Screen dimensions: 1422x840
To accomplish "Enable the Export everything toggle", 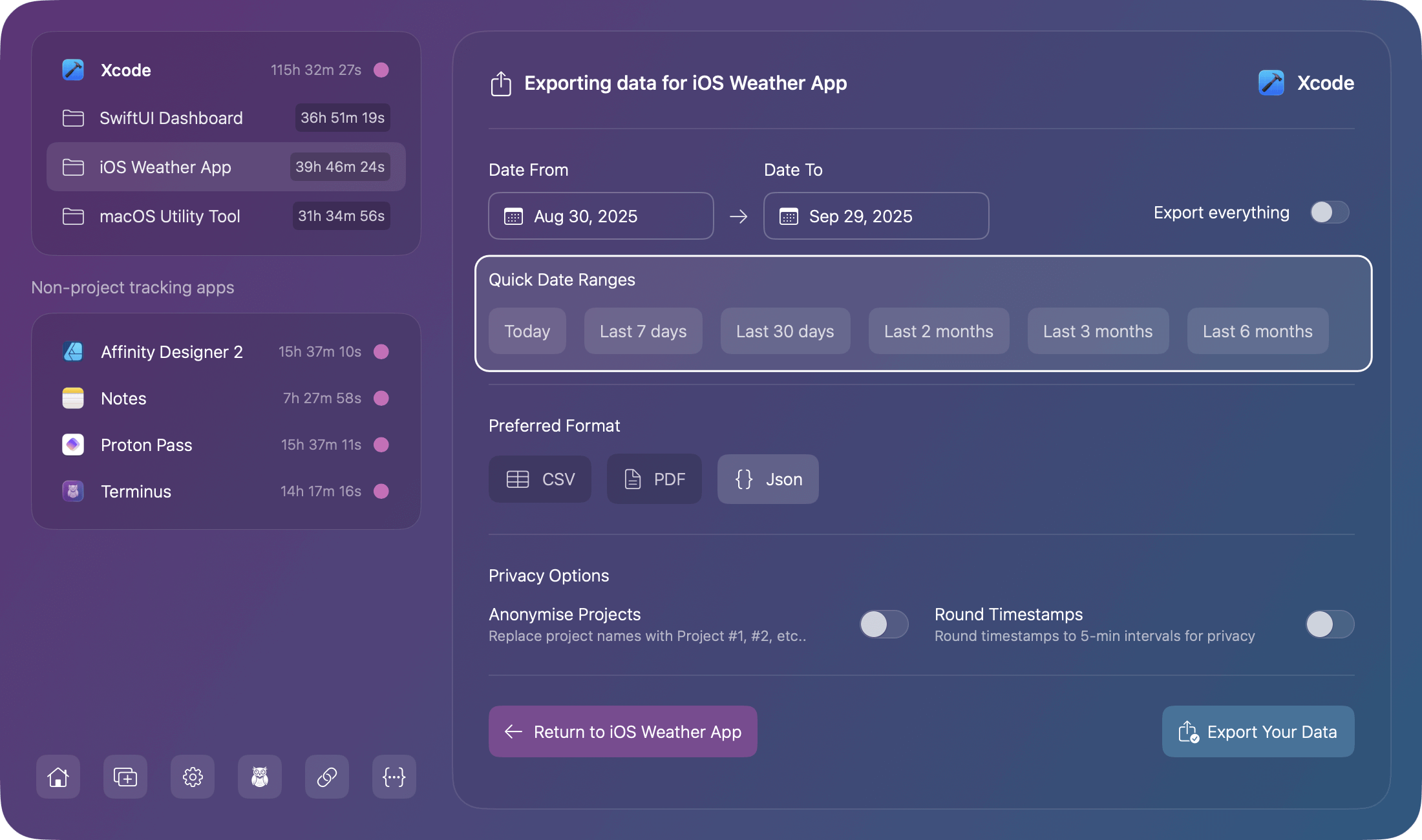I will point(1328,212).
